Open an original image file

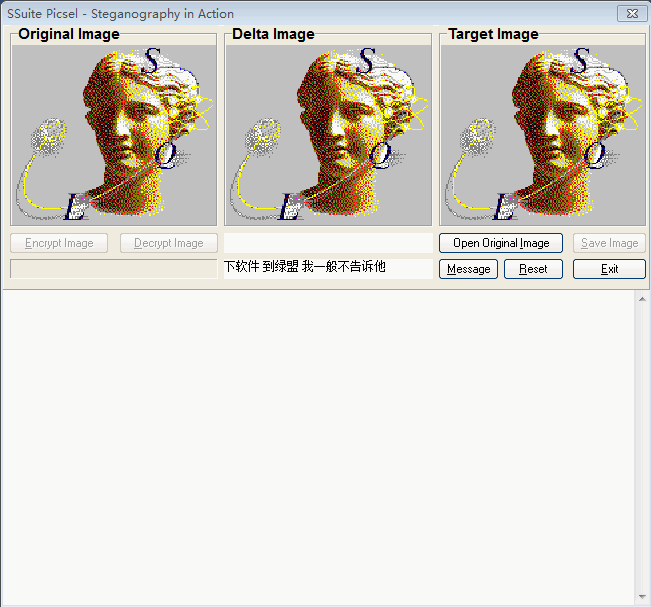point(501,243)
